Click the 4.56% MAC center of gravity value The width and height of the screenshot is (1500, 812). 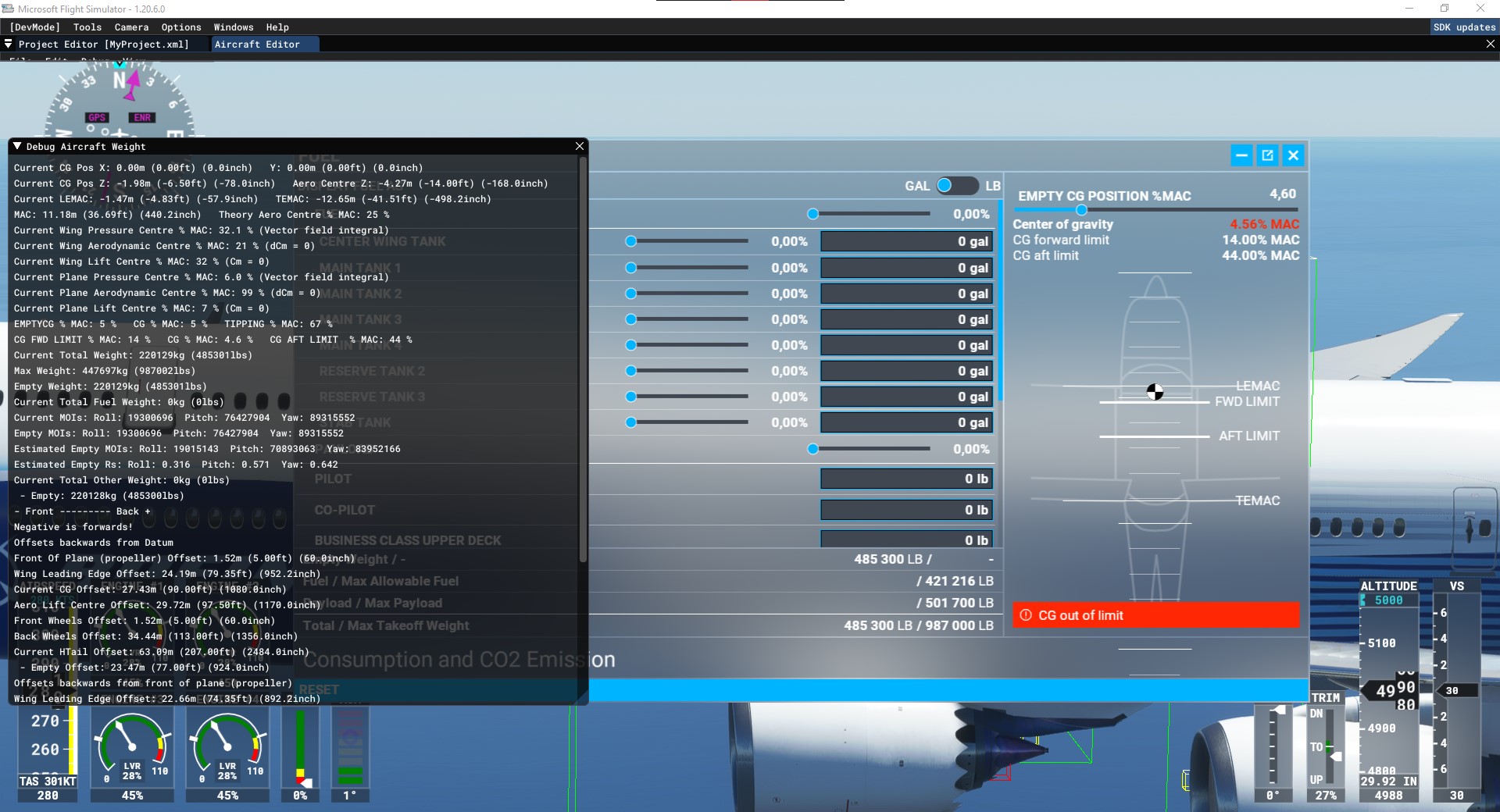tap(1265, 224)
